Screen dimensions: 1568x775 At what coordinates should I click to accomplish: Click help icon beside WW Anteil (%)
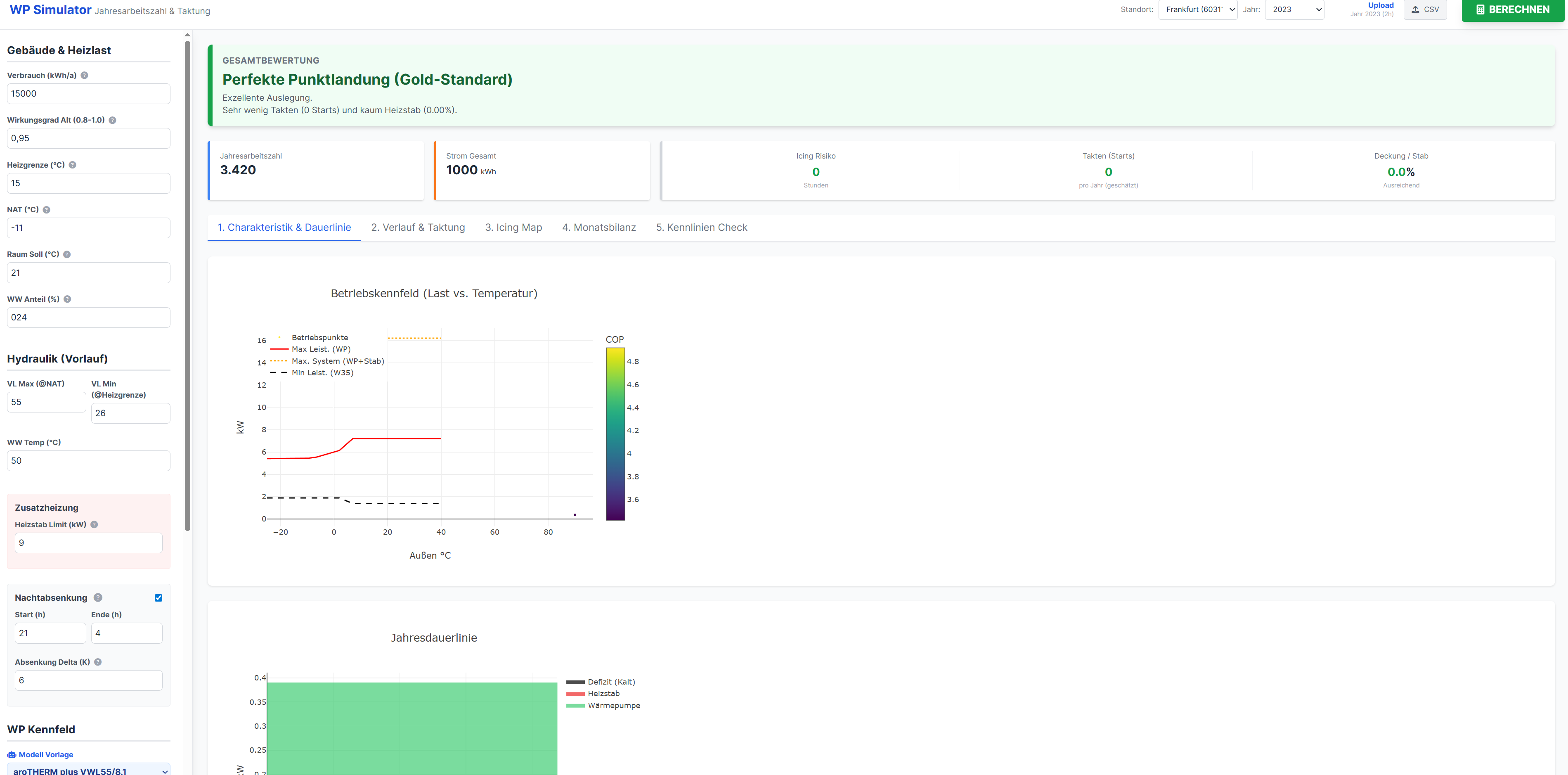pos(68,299)
